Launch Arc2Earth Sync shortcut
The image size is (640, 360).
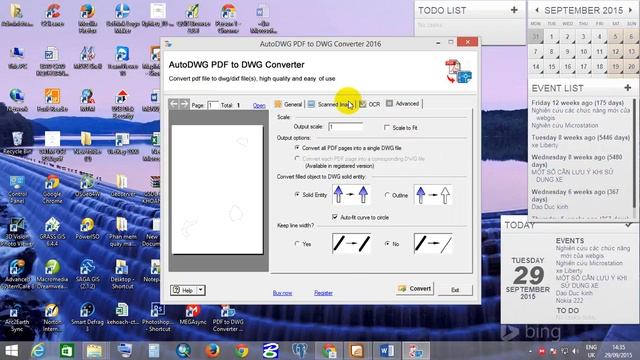(17, 317)
